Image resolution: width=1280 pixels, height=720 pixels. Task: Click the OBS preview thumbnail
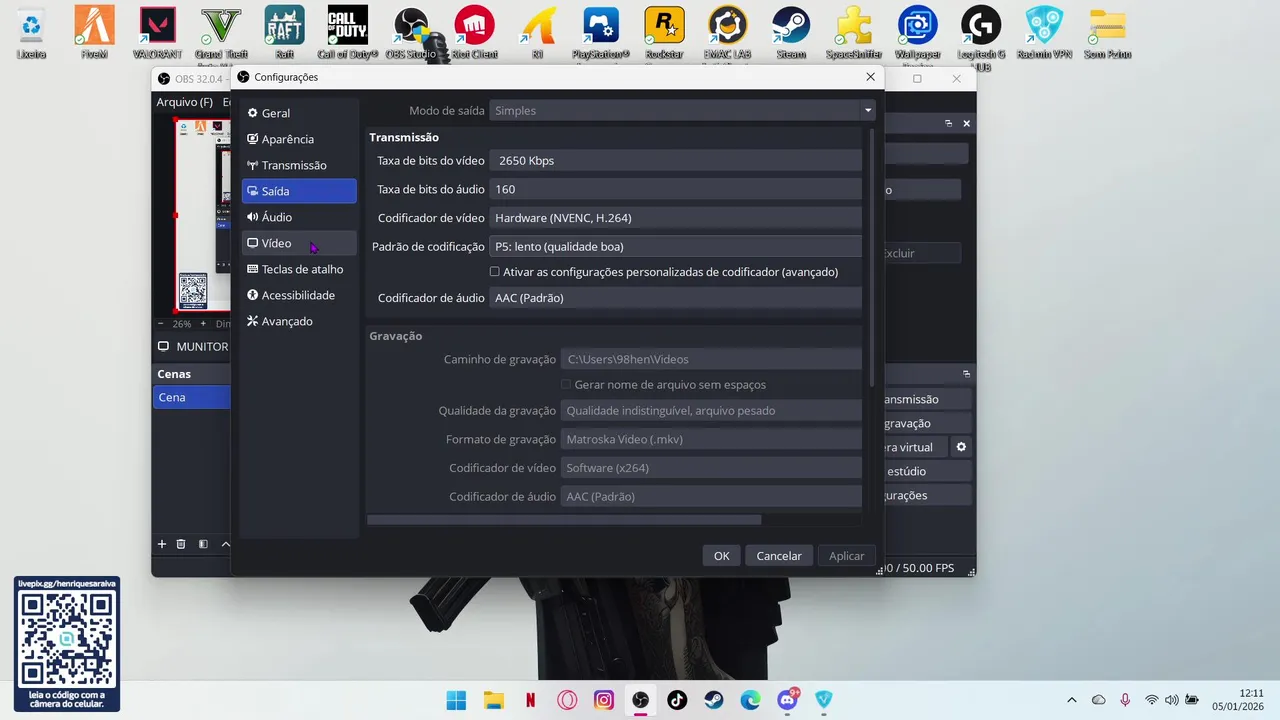tap(204, 215)
